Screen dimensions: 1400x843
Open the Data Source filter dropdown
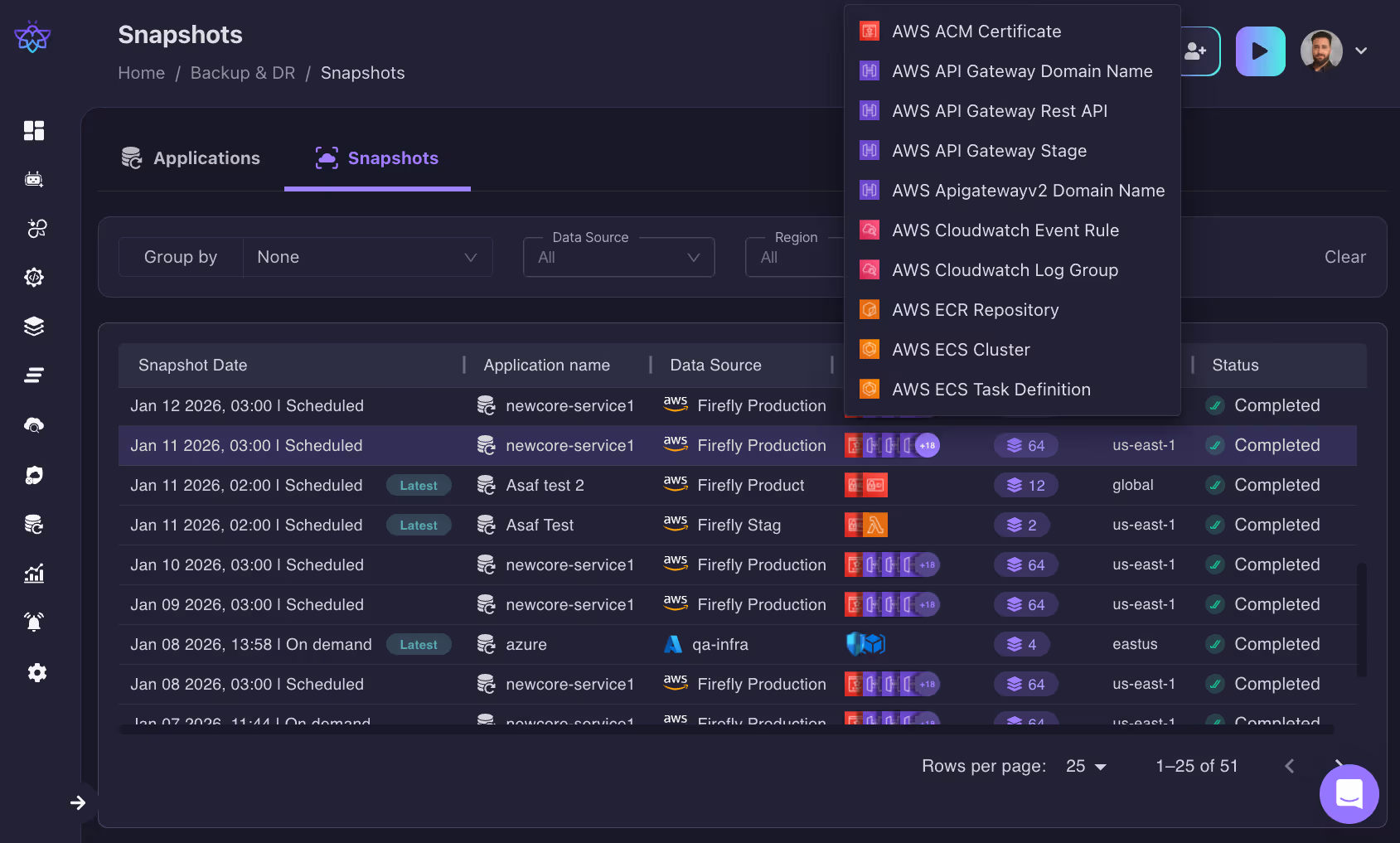coord(618,257)
